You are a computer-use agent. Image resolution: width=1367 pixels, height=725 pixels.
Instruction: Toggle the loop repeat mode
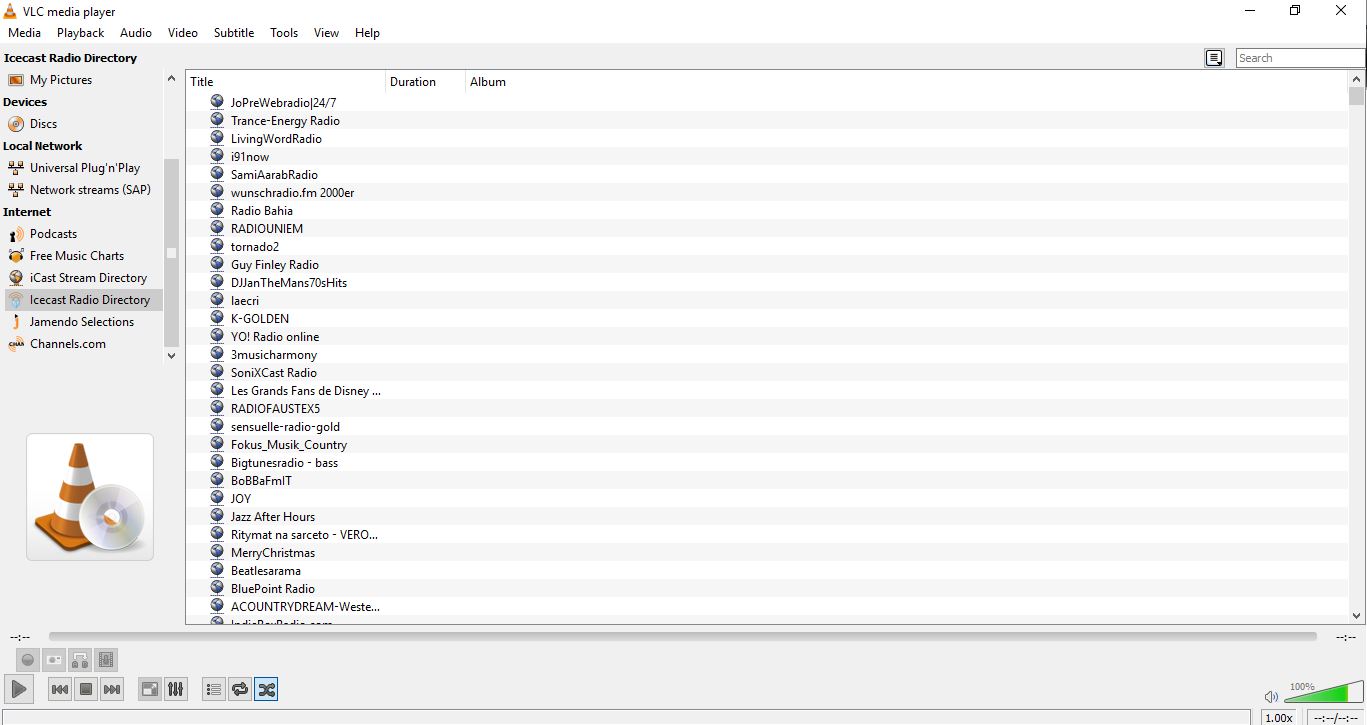[x=239, y=689]
